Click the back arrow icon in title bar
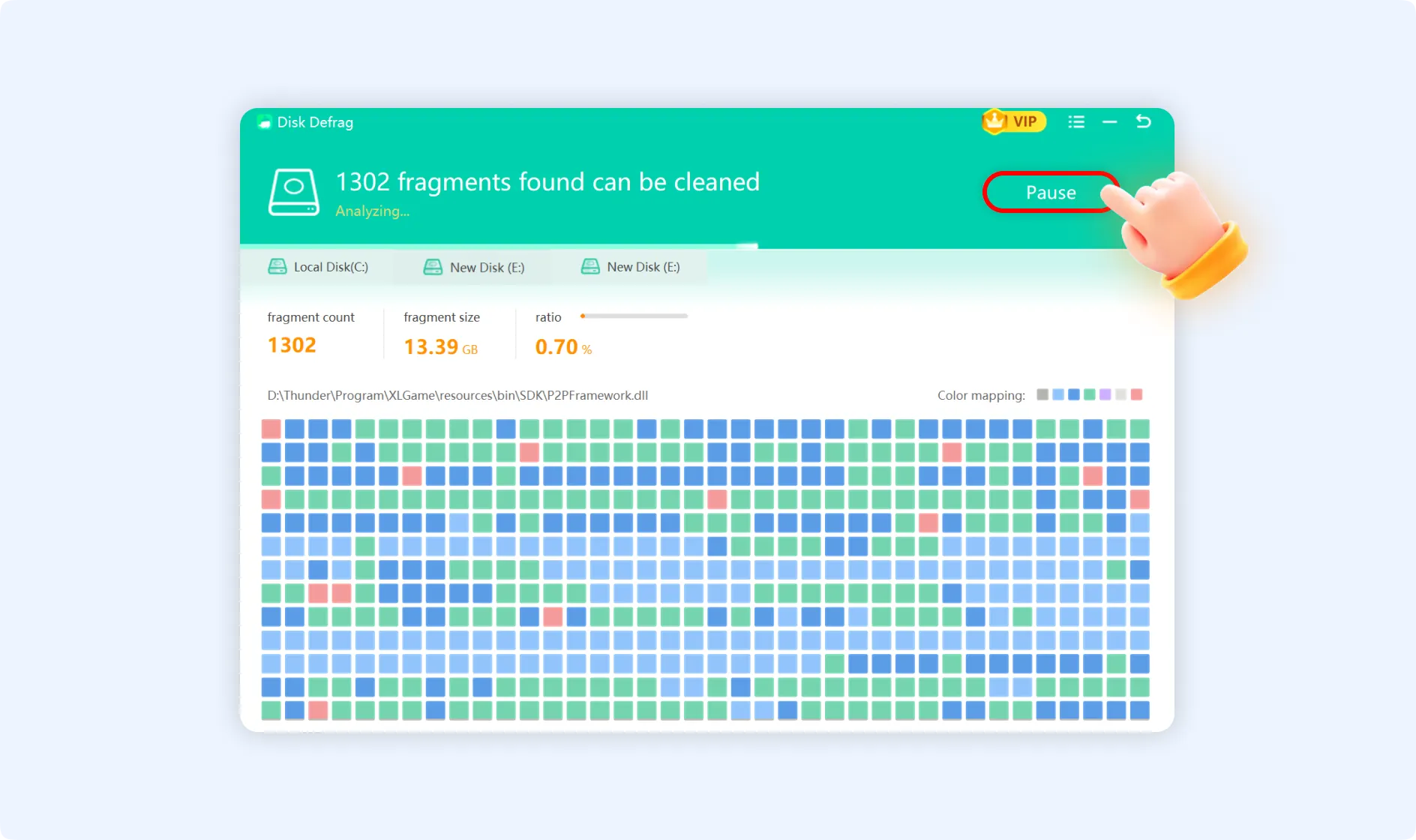This screenshot has width=1416, height=840. (1143, 121)
